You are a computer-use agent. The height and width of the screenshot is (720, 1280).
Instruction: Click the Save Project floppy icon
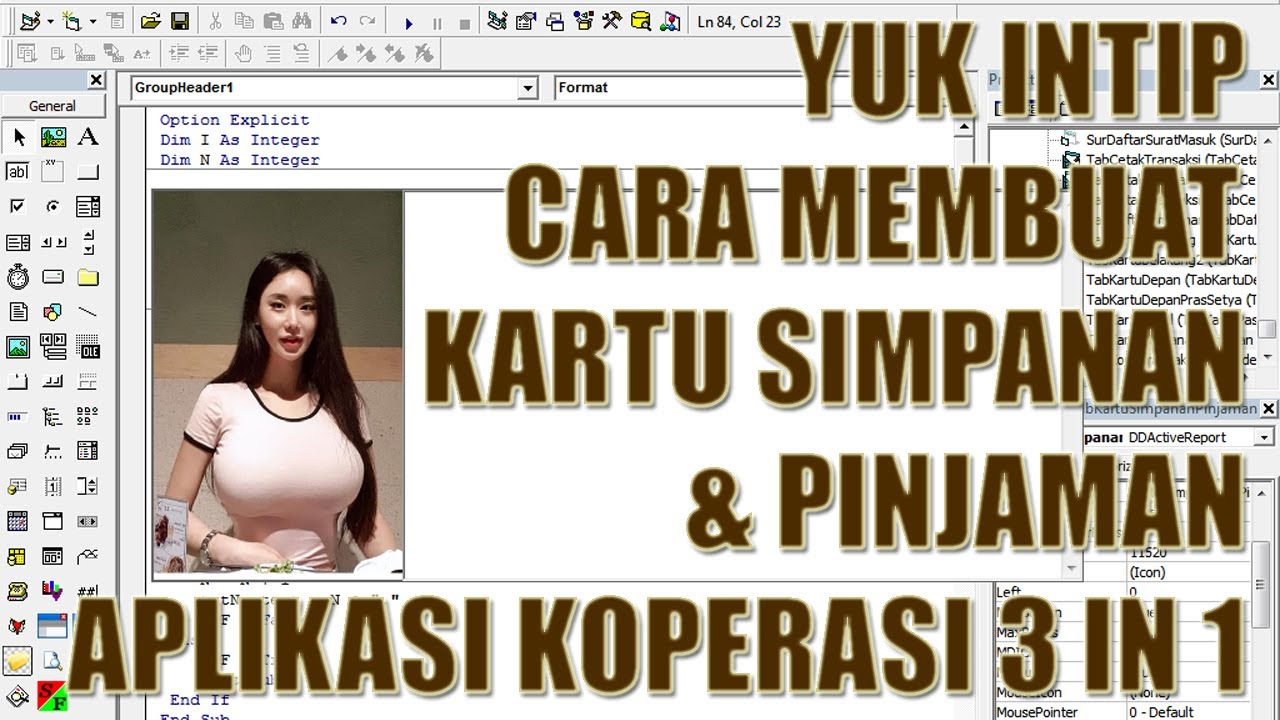[179, 21]
